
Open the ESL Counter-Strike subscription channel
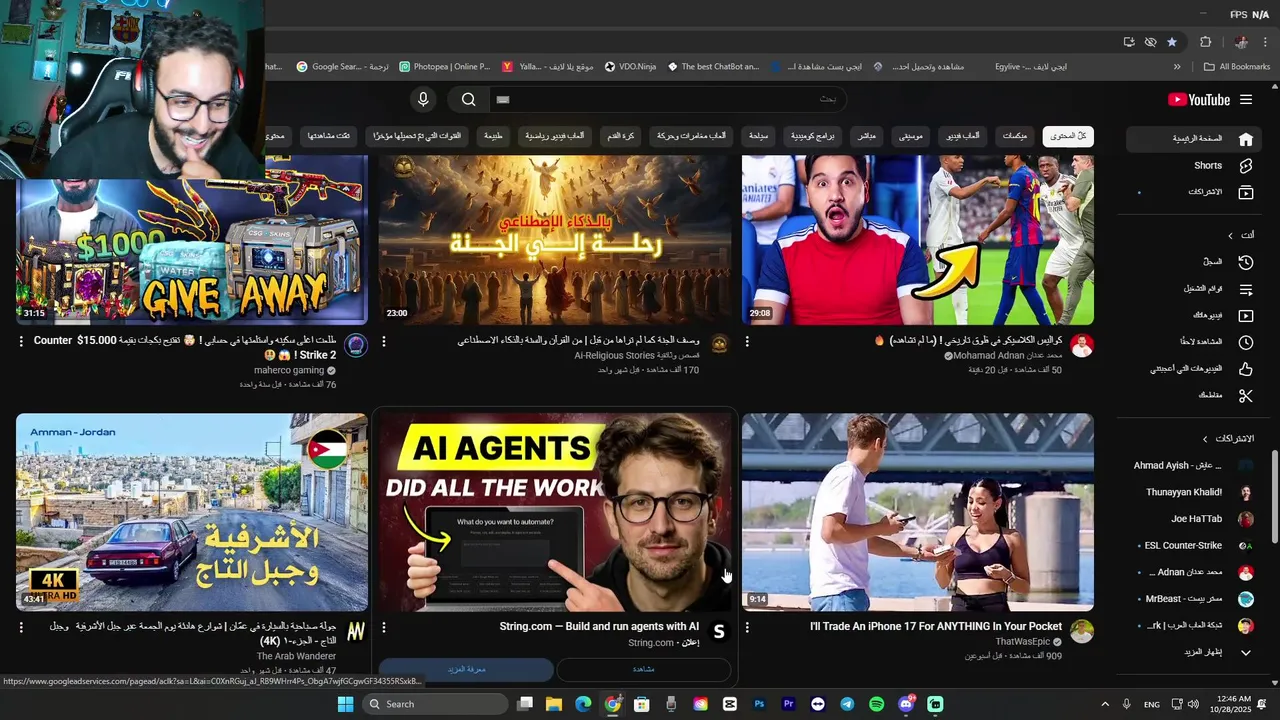pyautogui.click(x=1196, y=546)
